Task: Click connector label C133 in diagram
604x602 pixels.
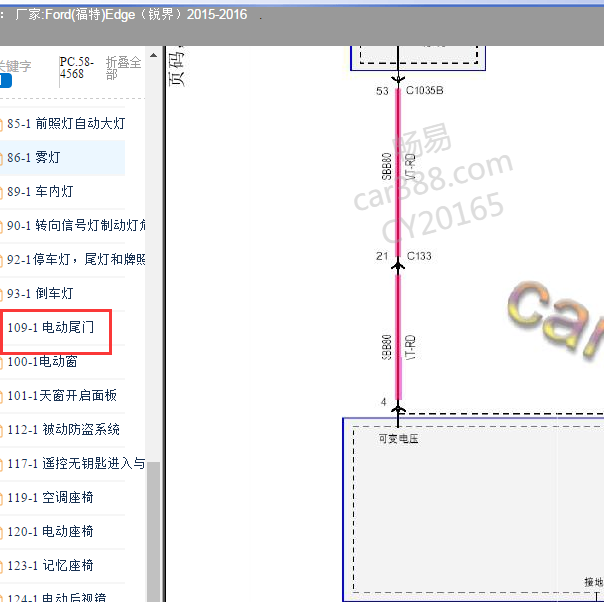Action: (x=419, y=256)
